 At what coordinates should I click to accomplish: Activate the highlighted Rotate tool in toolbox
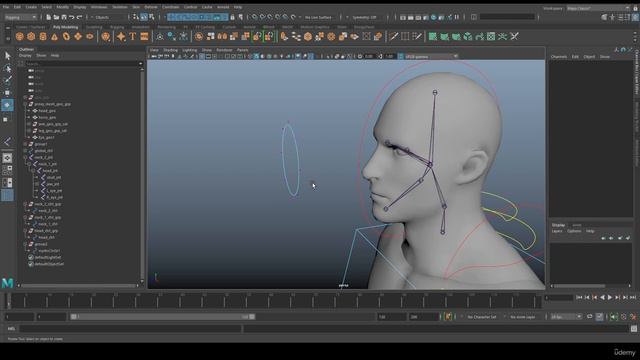(x=7, y=105)
